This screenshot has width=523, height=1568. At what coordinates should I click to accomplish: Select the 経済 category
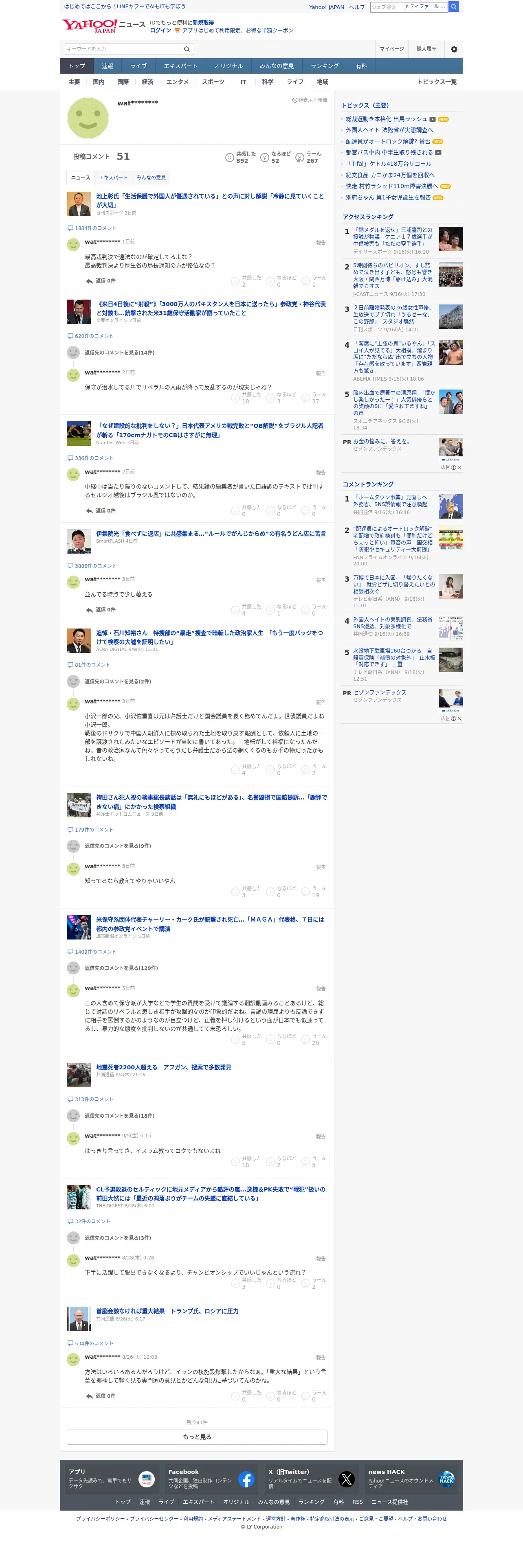pos(147,81)
